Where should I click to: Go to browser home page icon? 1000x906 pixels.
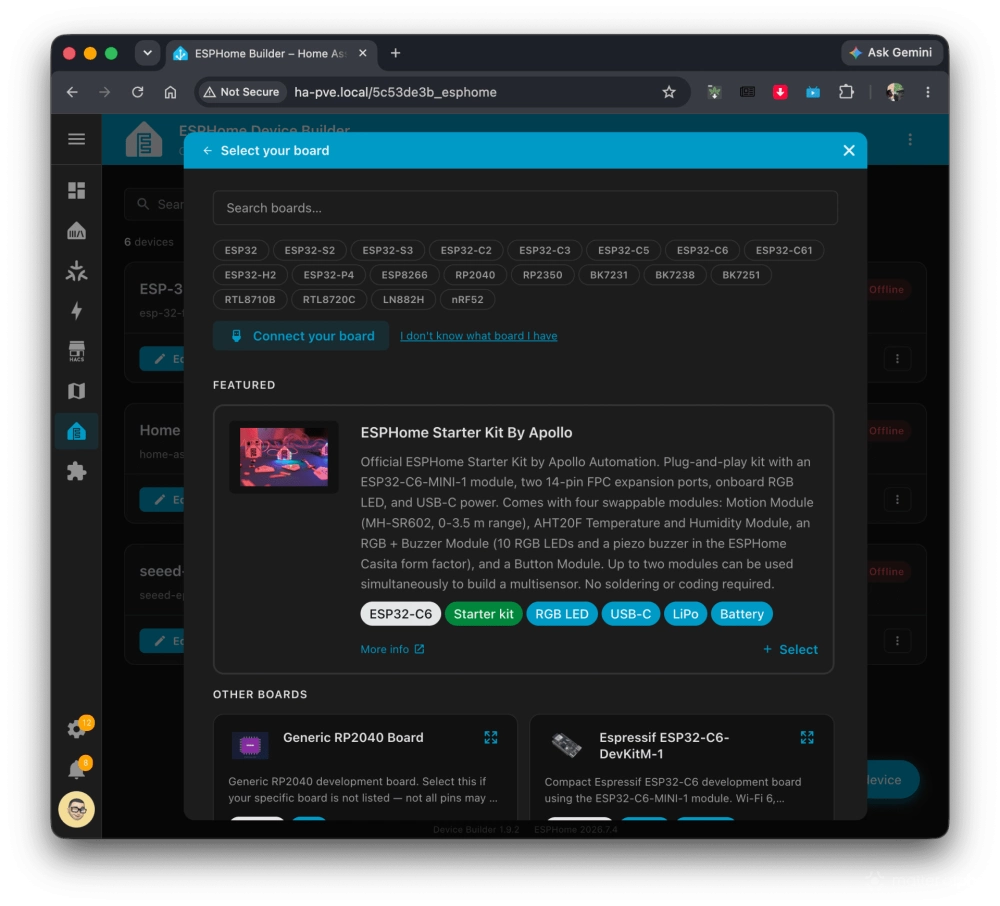point(170,92)
